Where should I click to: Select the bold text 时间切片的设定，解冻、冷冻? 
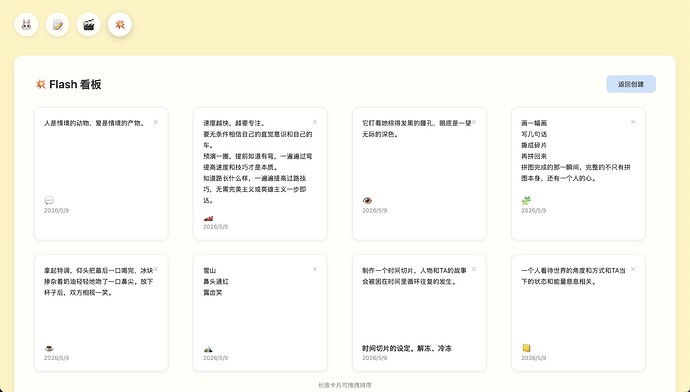click(407, 348)
